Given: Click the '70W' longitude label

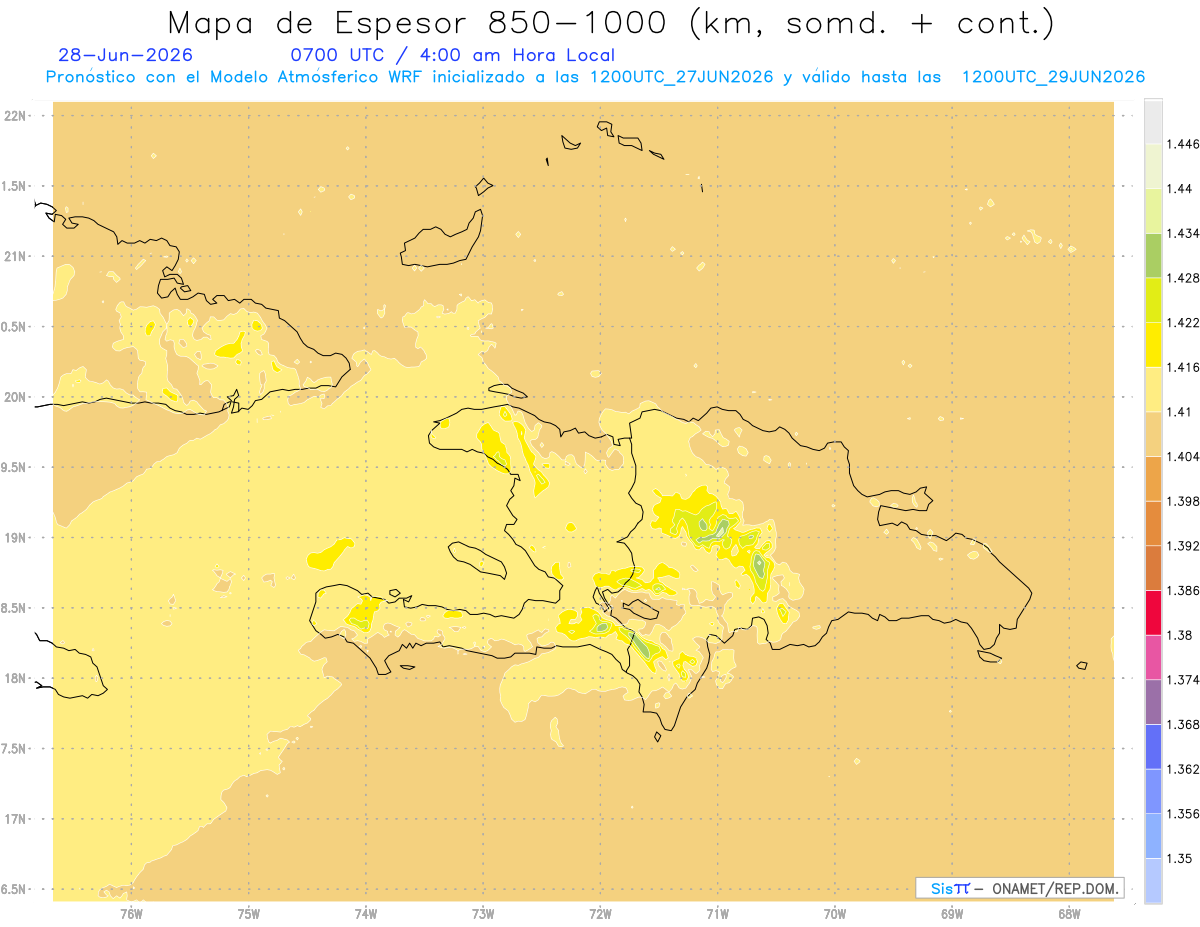Looking at the screenshot, I should pos(835,913).
